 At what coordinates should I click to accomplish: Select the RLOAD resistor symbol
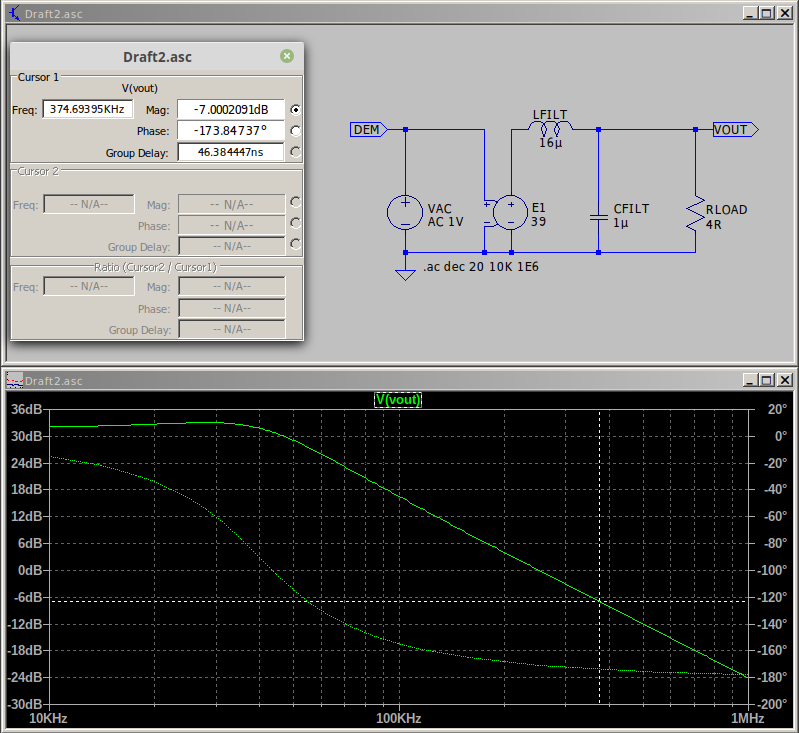tap(696, 216)
